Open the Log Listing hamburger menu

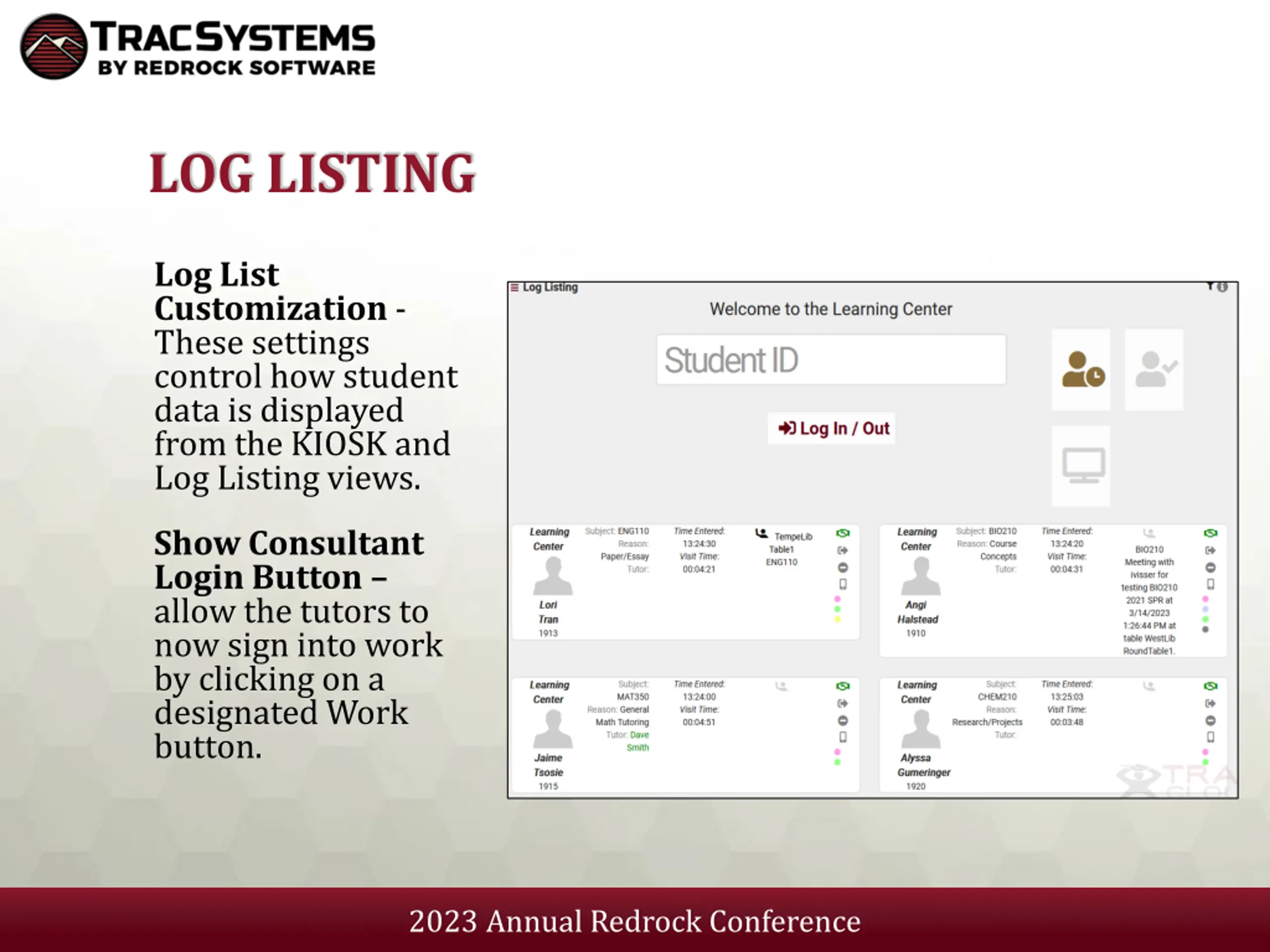(x=514, y=287)
